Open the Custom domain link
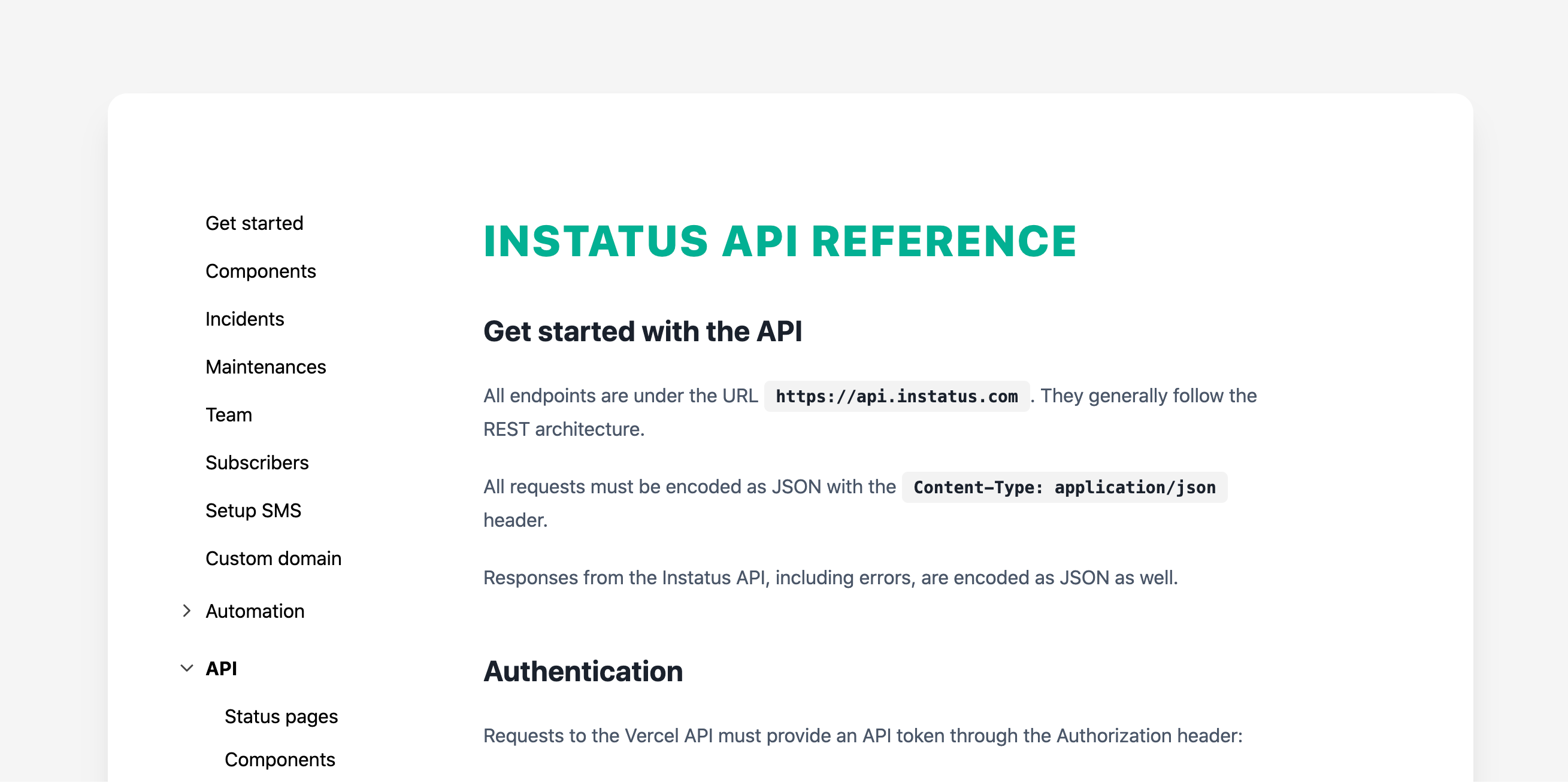The image size is (1568, 783). click(273, 559)
